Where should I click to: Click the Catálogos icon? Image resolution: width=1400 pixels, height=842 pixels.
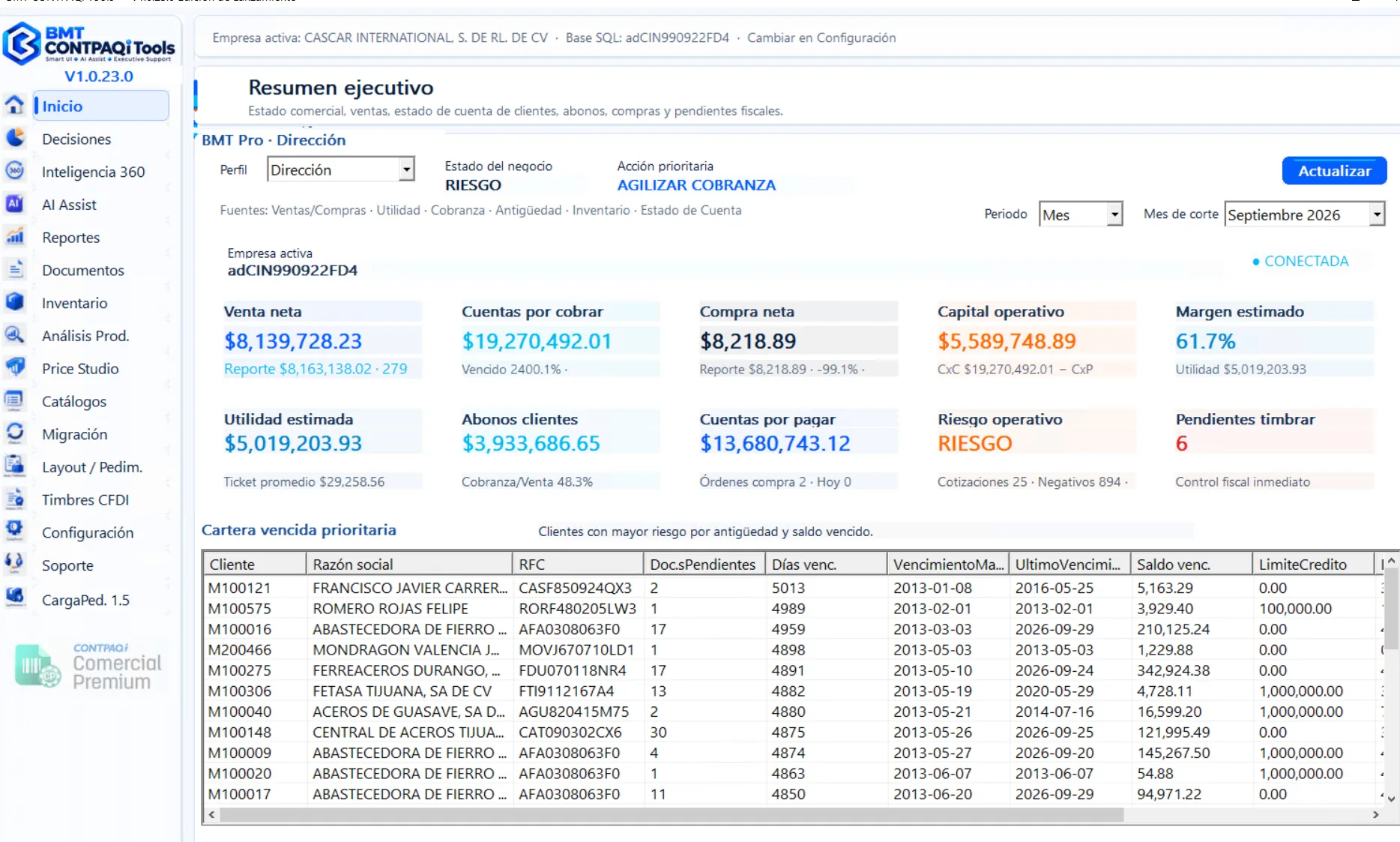[x=14, y=400]
